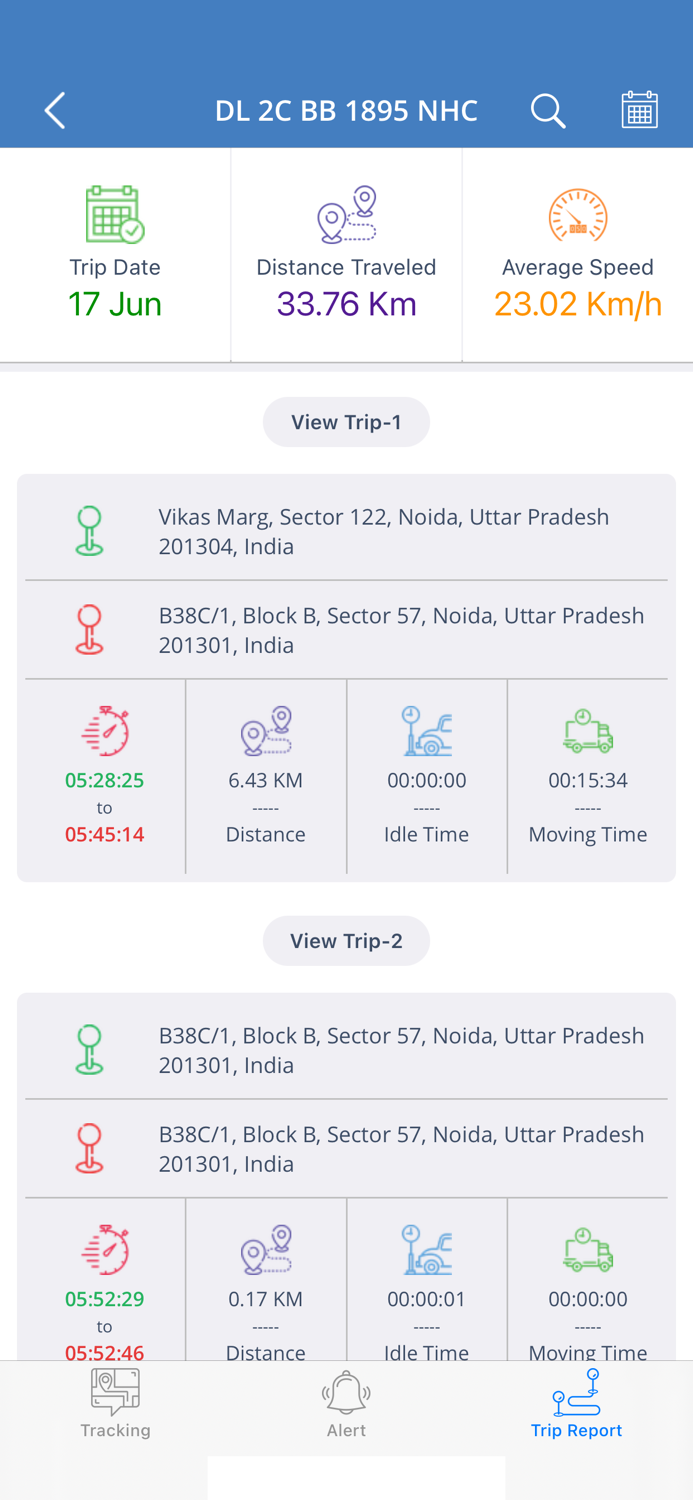Tap Trip-1 green start location pin
This screenshot has width=693, height=1500.
(90, 530)
